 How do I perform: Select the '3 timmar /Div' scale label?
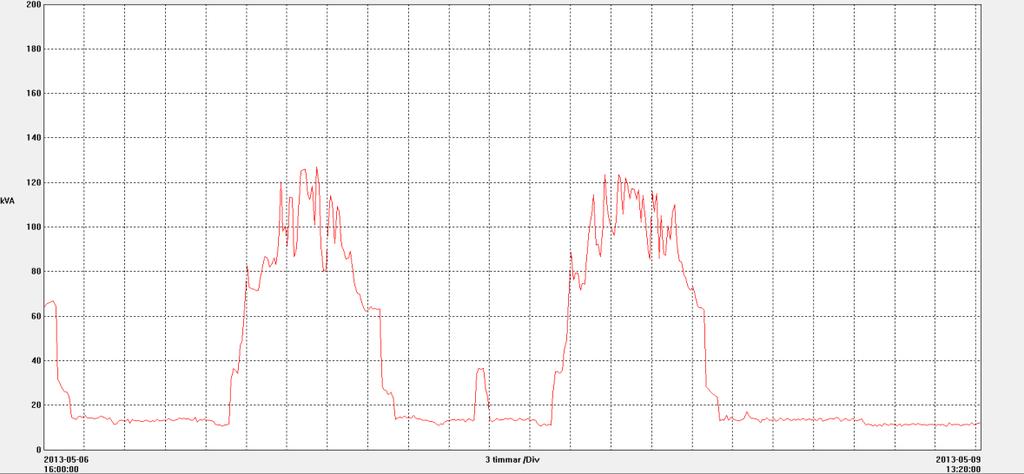coord(512,459)
